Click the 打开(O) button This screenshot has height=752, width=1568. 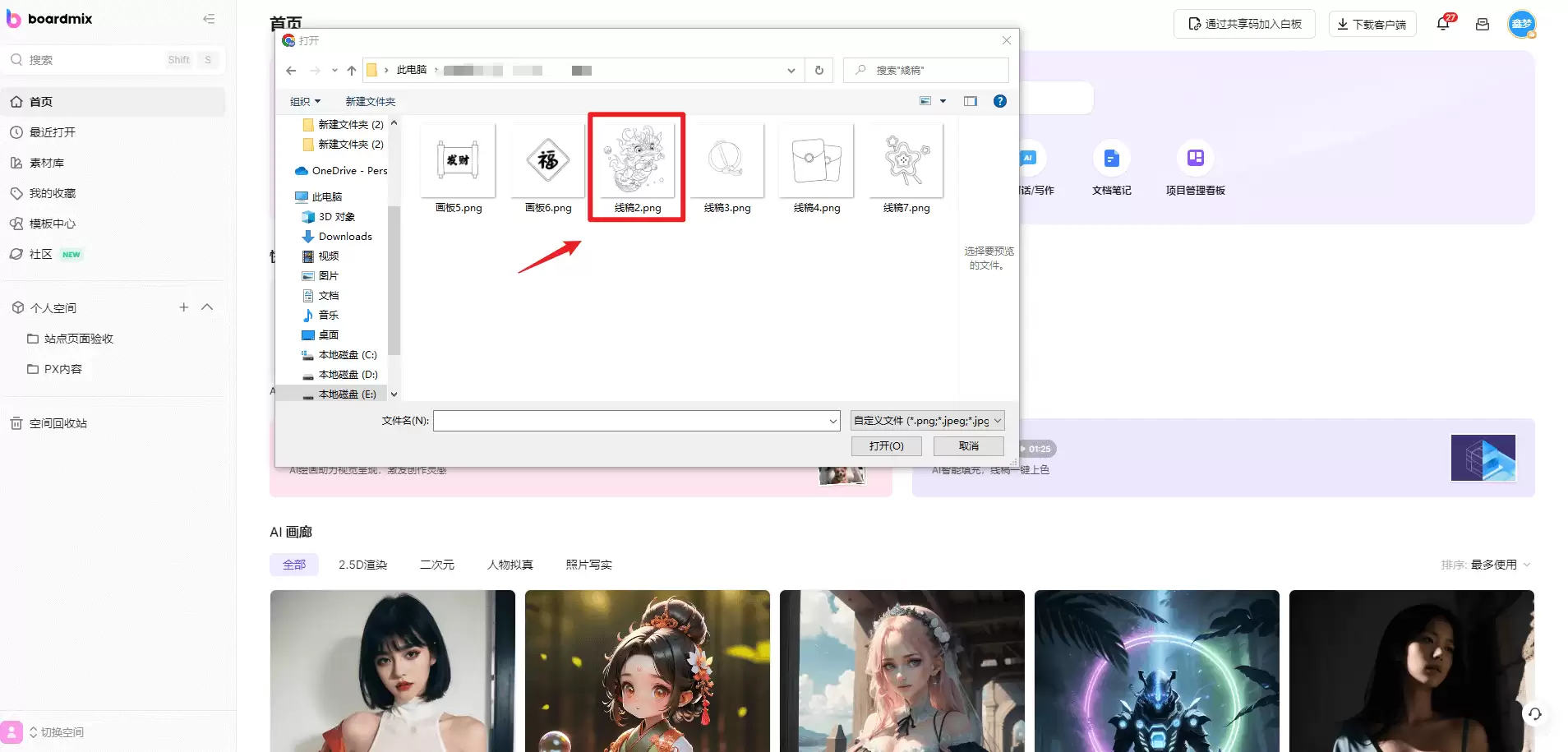click(887, 446)
